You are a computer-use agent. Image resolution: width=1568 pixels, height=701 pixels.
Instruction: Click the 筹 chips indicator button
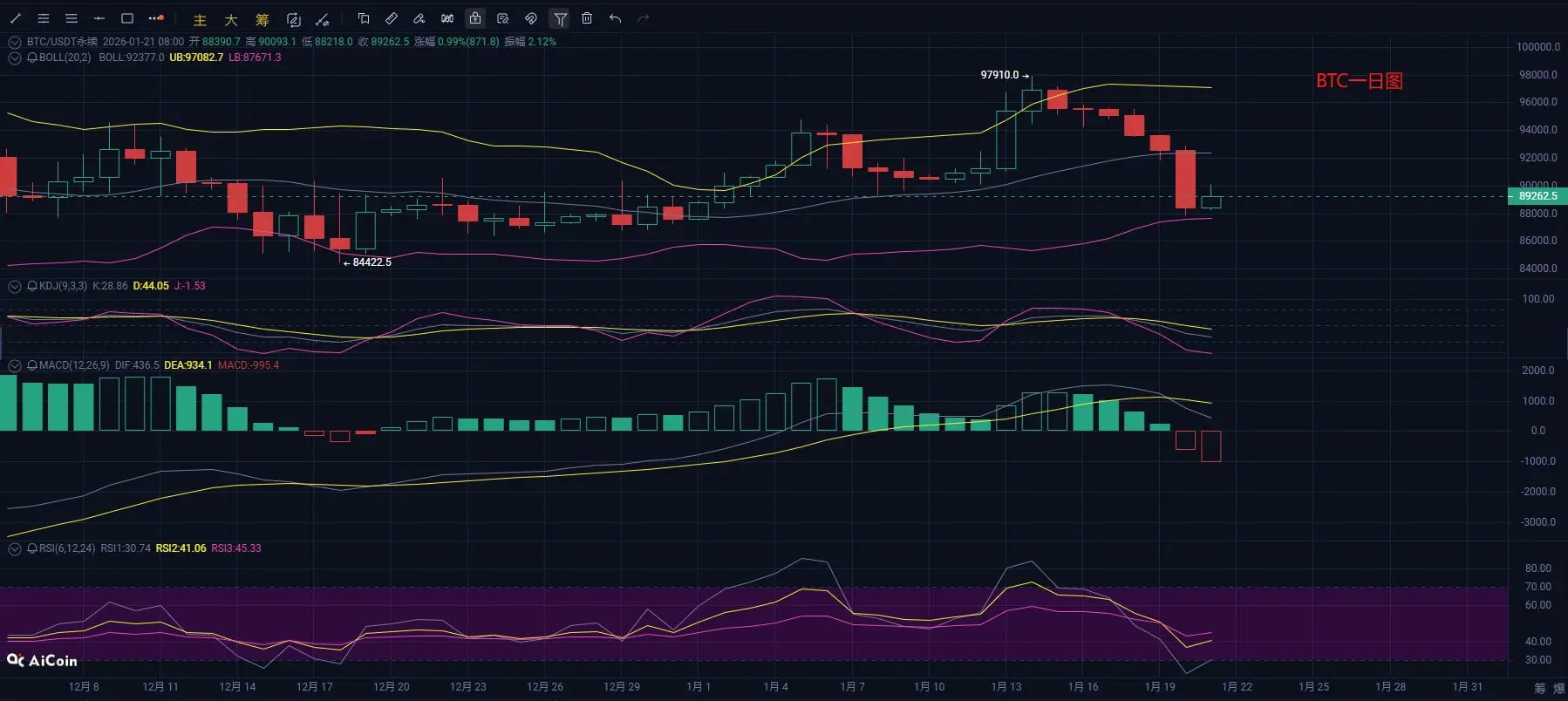pos(262,20)
